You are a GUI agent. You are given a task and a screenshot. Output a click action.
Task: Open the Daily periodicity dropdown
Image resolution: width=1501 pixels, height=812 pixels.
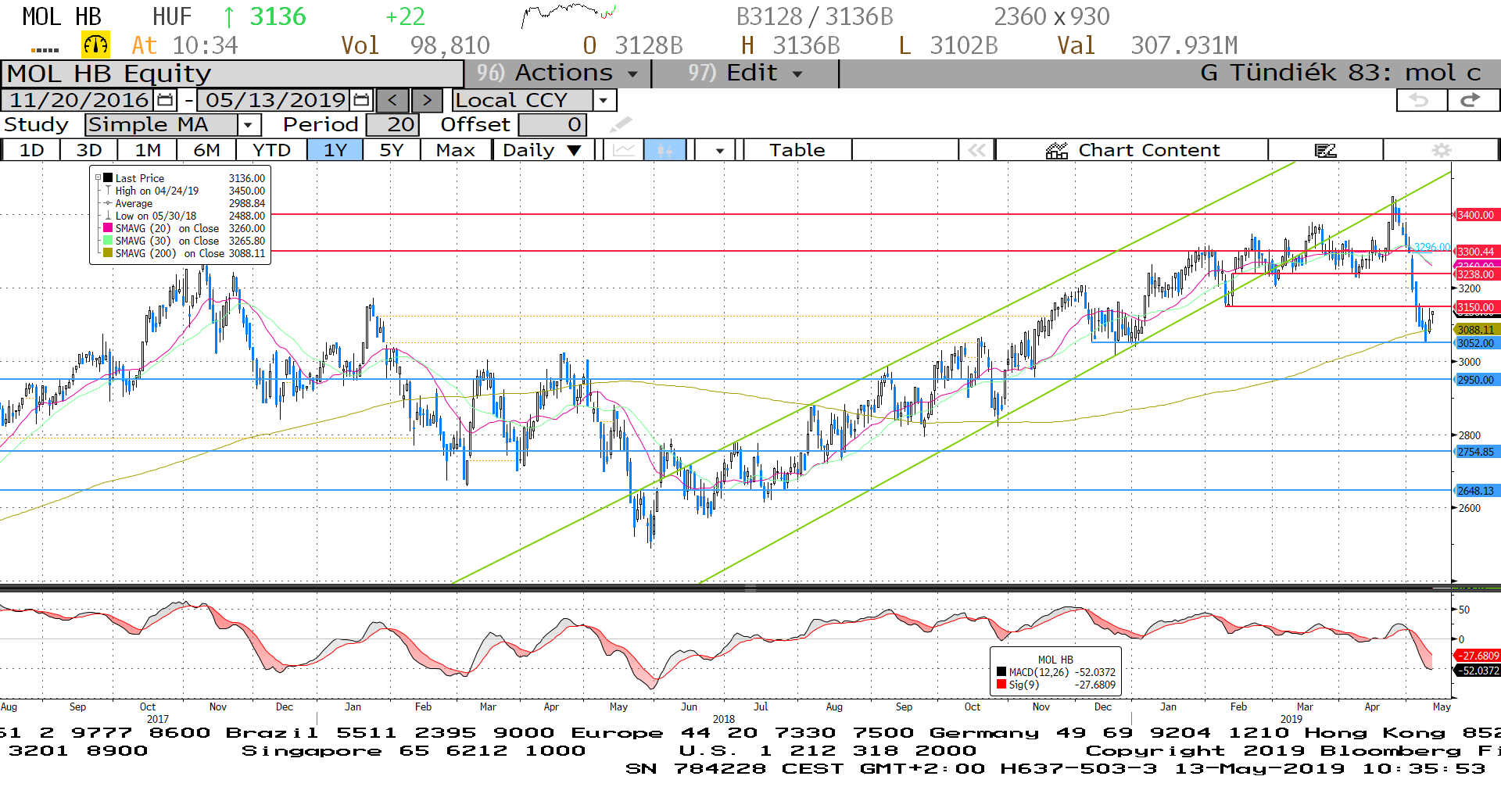(x=543, y=150)
